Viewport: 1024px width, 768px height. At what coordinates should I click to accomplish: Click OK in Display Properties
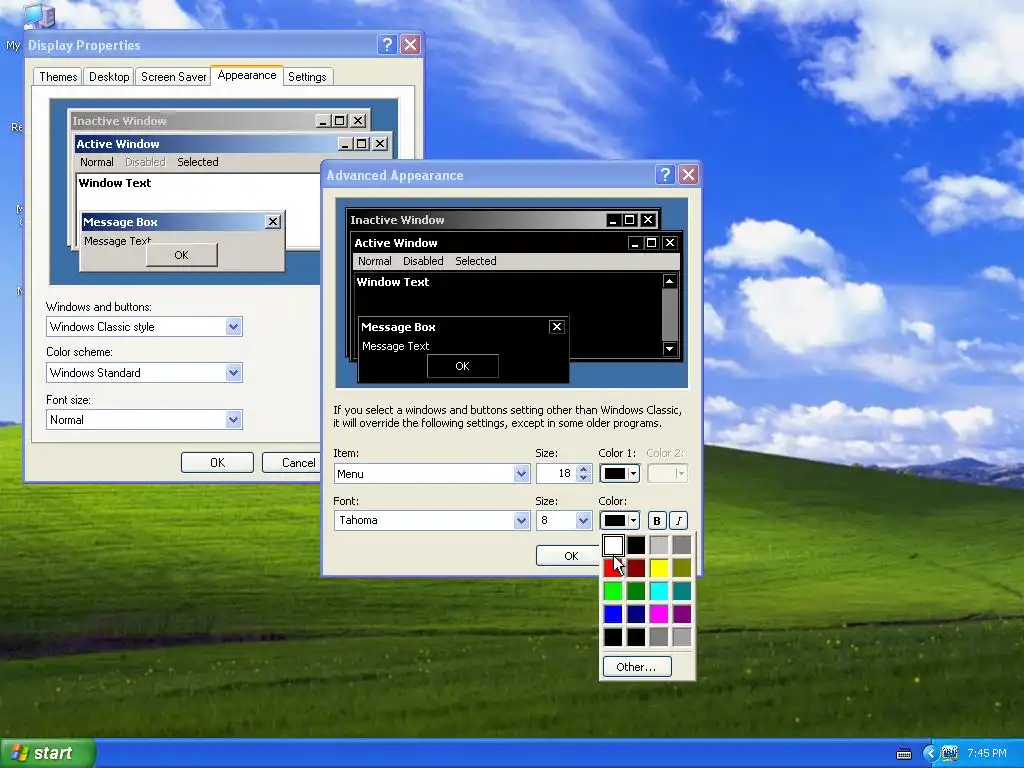tap(217, 462)
